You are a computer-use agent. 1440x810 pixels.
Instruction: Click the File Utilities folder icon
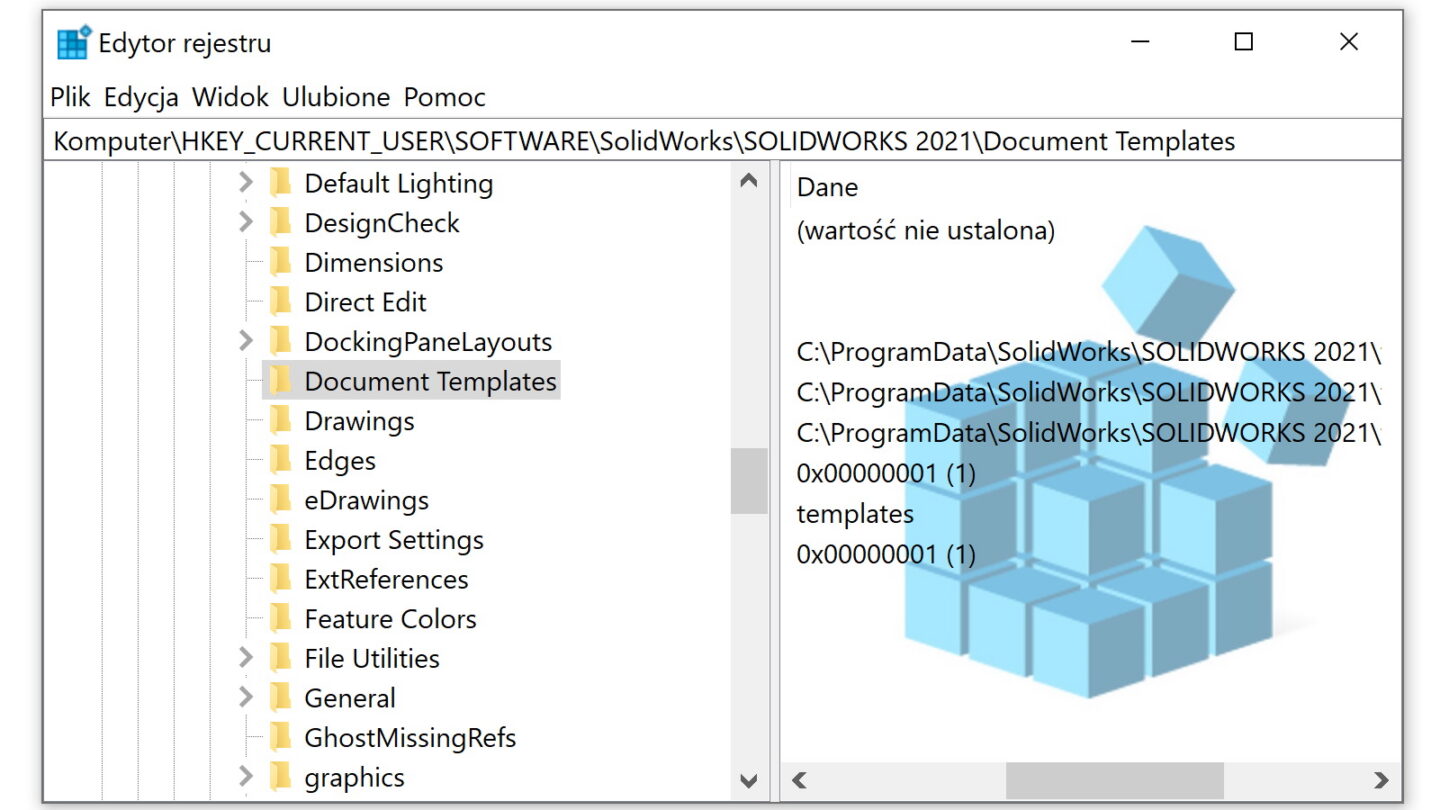pos(280,658)
